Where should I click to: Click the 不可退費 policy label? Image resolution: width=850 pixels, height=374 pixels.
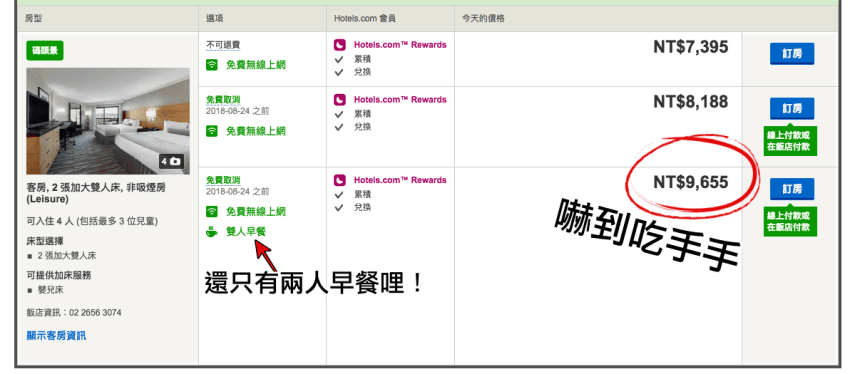(x=223, y=45)
